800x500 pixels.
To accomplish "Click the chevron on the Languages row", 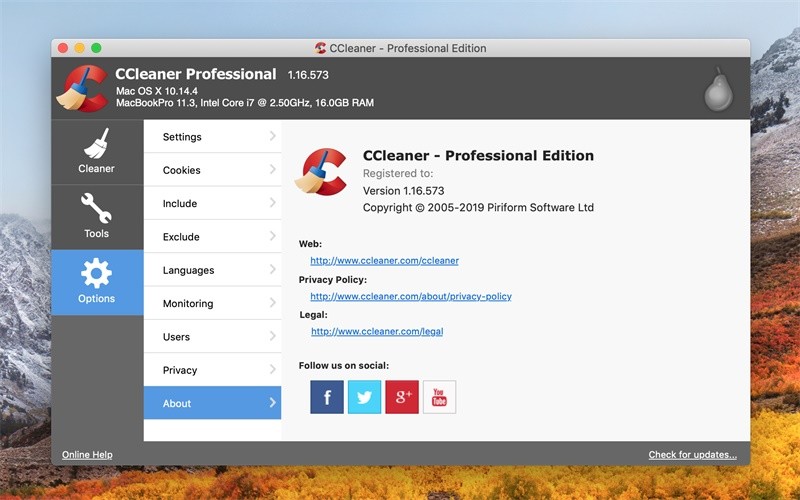I will 272,269.
